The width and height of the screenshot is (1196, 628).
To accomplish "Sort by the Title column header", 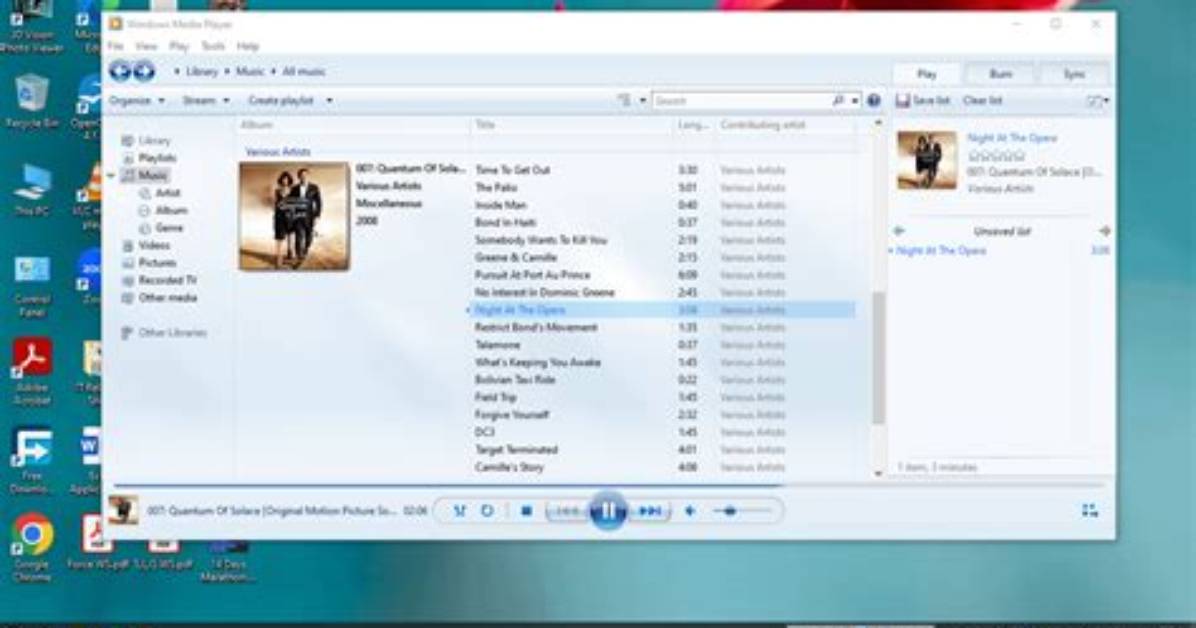I will tap(485, 124).
